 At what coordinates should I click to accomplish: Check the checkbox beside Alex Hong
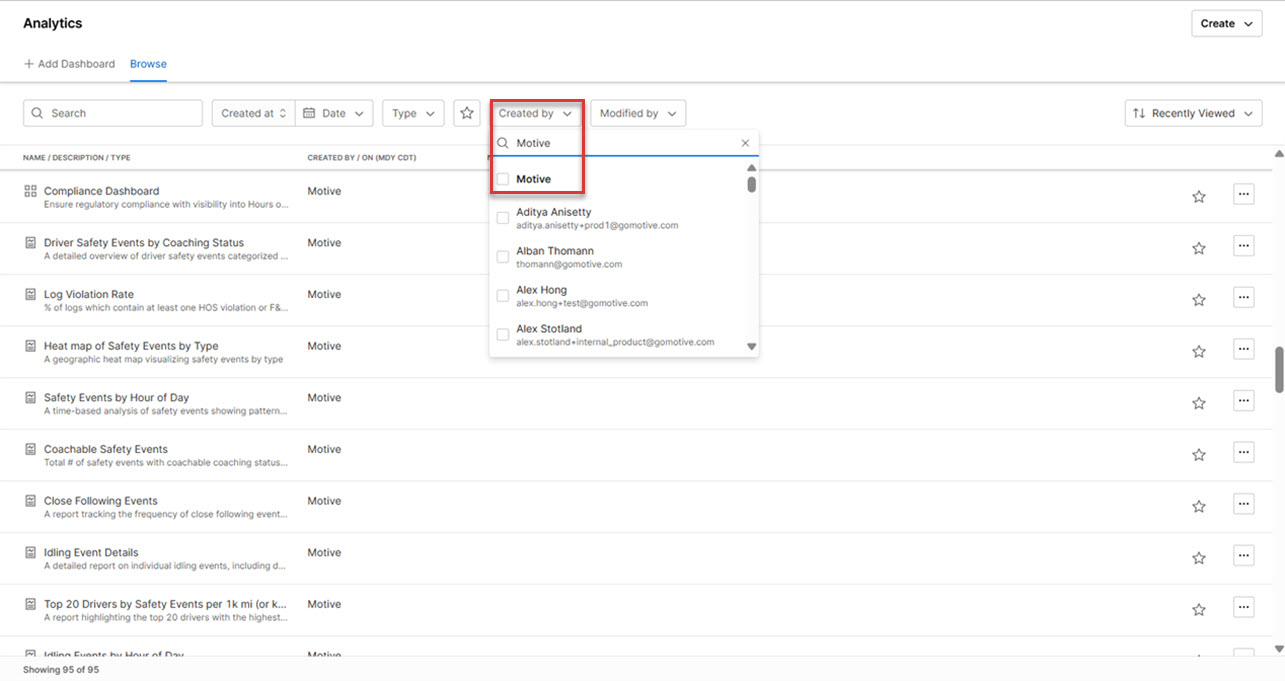click(502, 295)
